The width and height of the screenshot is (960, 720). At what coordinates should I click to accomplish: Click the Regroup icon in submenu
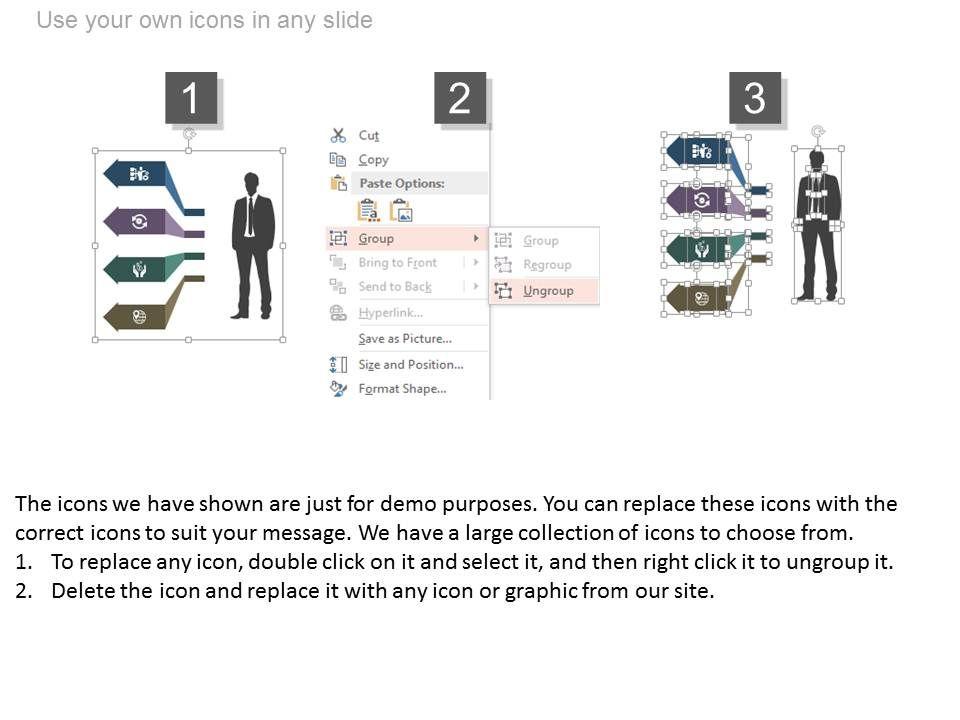pos(503,264)
